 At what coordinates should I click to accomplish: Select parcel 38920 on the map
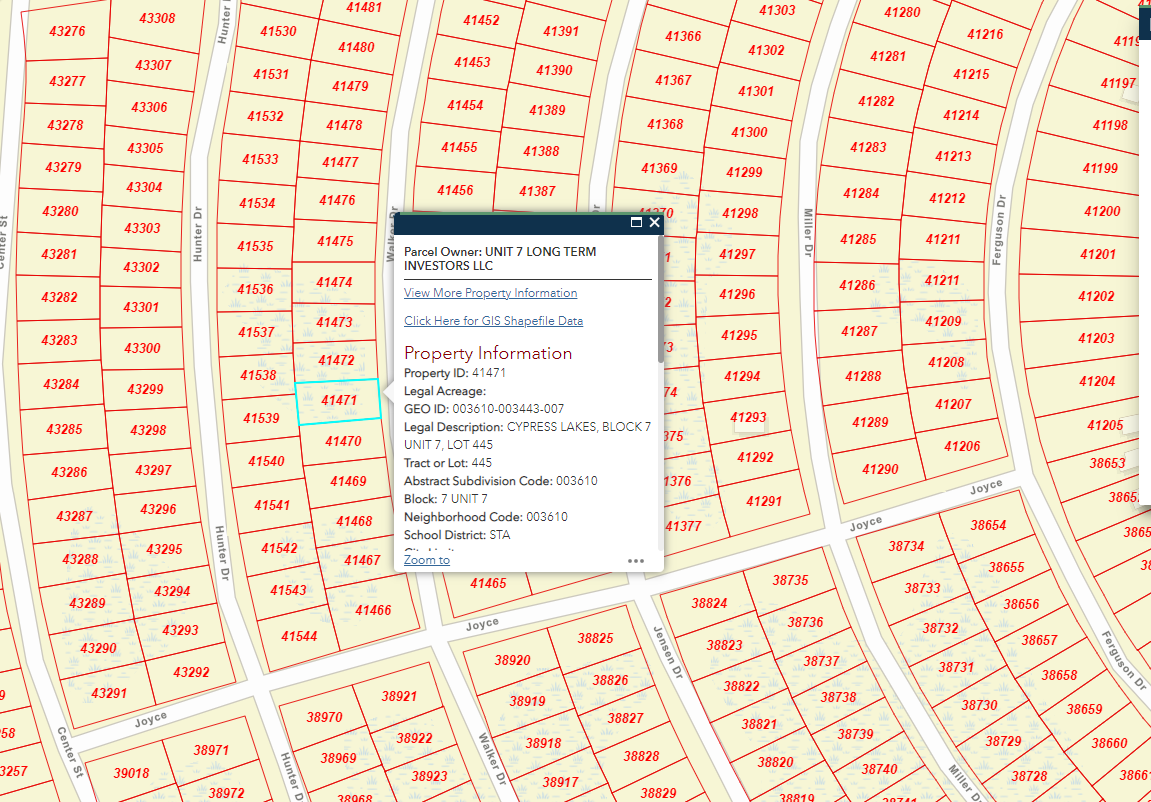click(512, 661)
